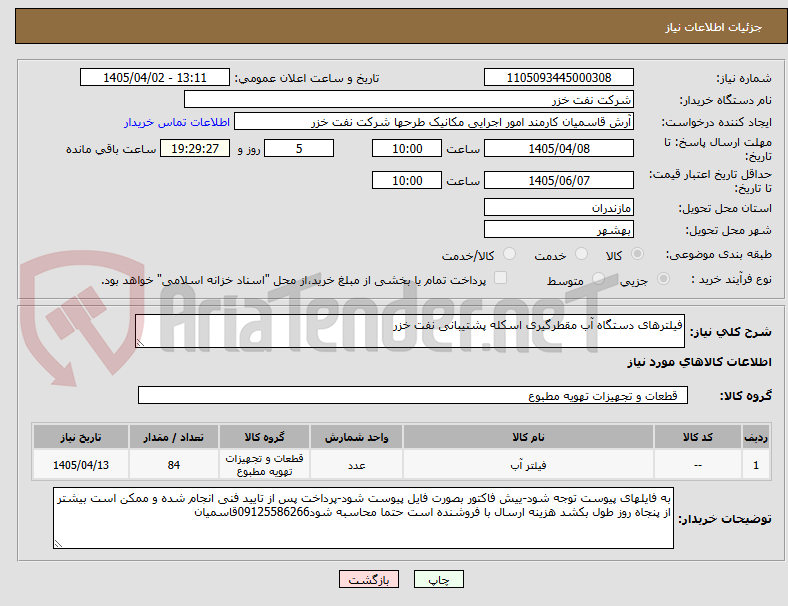Open the اطلاعات تماس خریدار link
The width and height of the screenshot is (788, 606).
(177, 122)
